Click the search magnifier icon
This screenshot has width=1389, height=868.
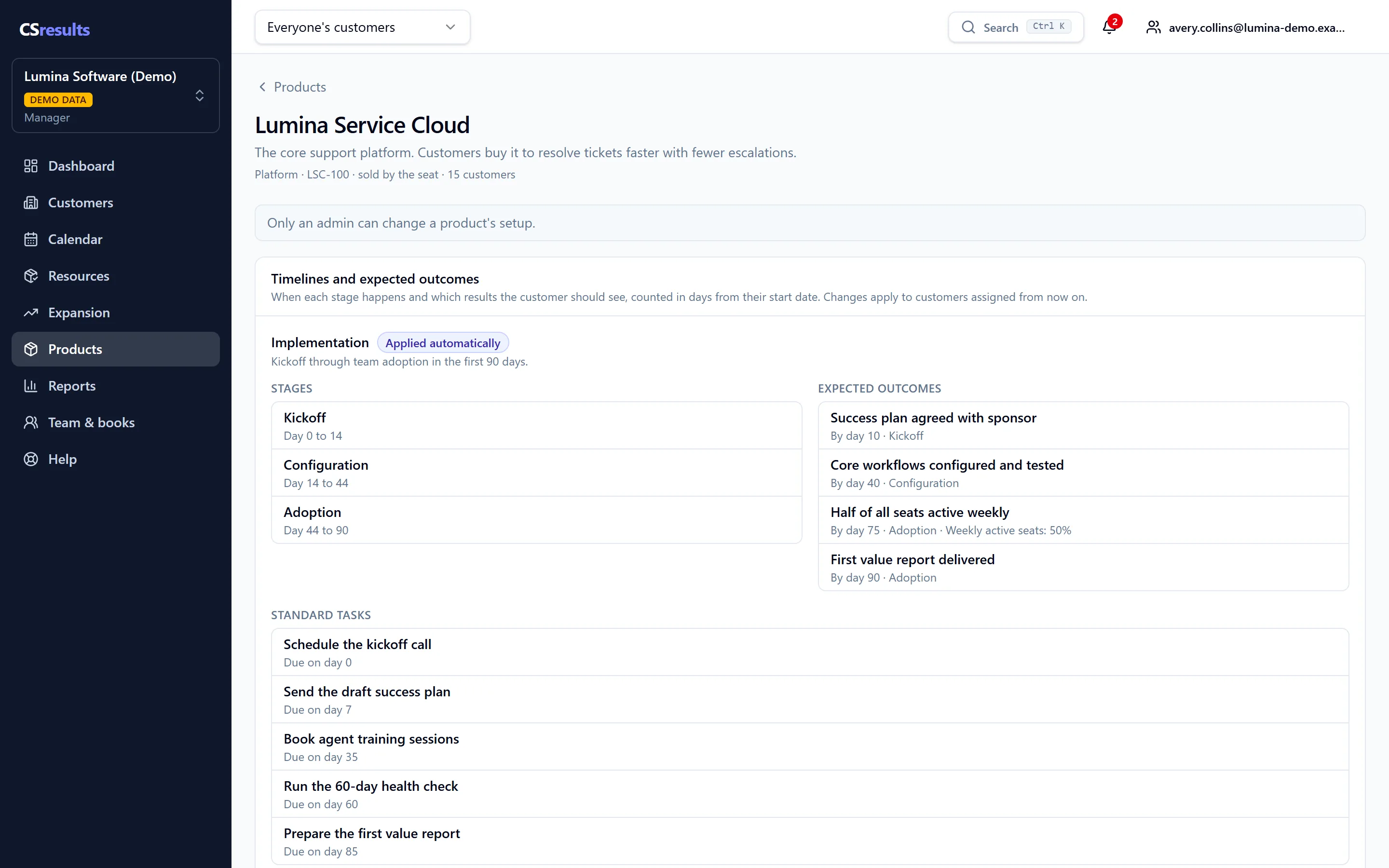968,27
